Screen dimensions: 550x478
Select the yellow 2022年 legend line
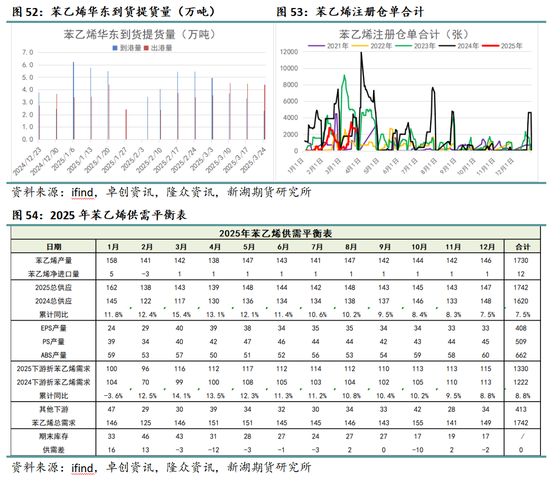360,46
